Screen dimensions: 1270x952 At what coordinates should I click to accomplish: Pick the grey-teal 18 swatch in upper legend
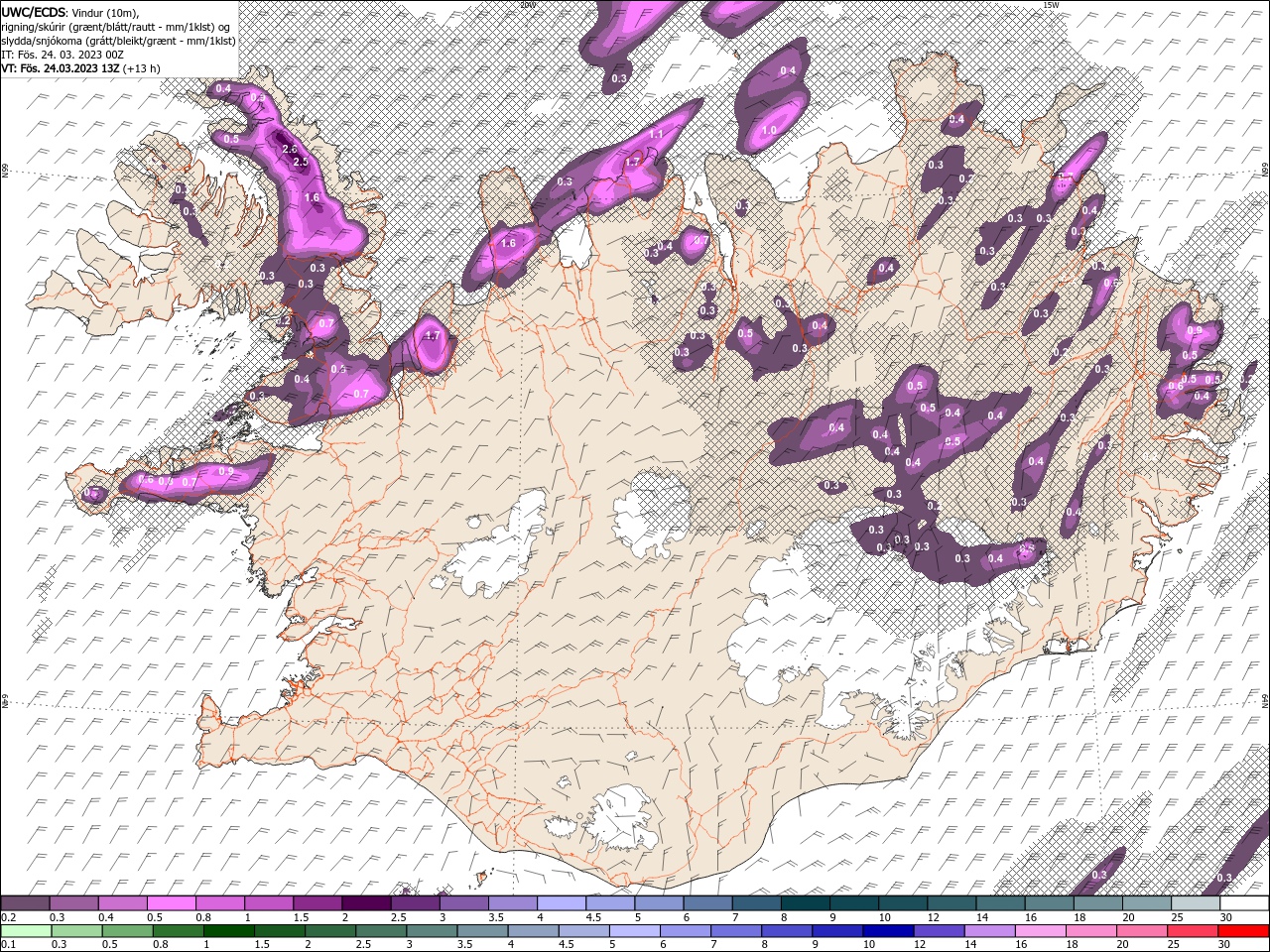(1096, 903)
